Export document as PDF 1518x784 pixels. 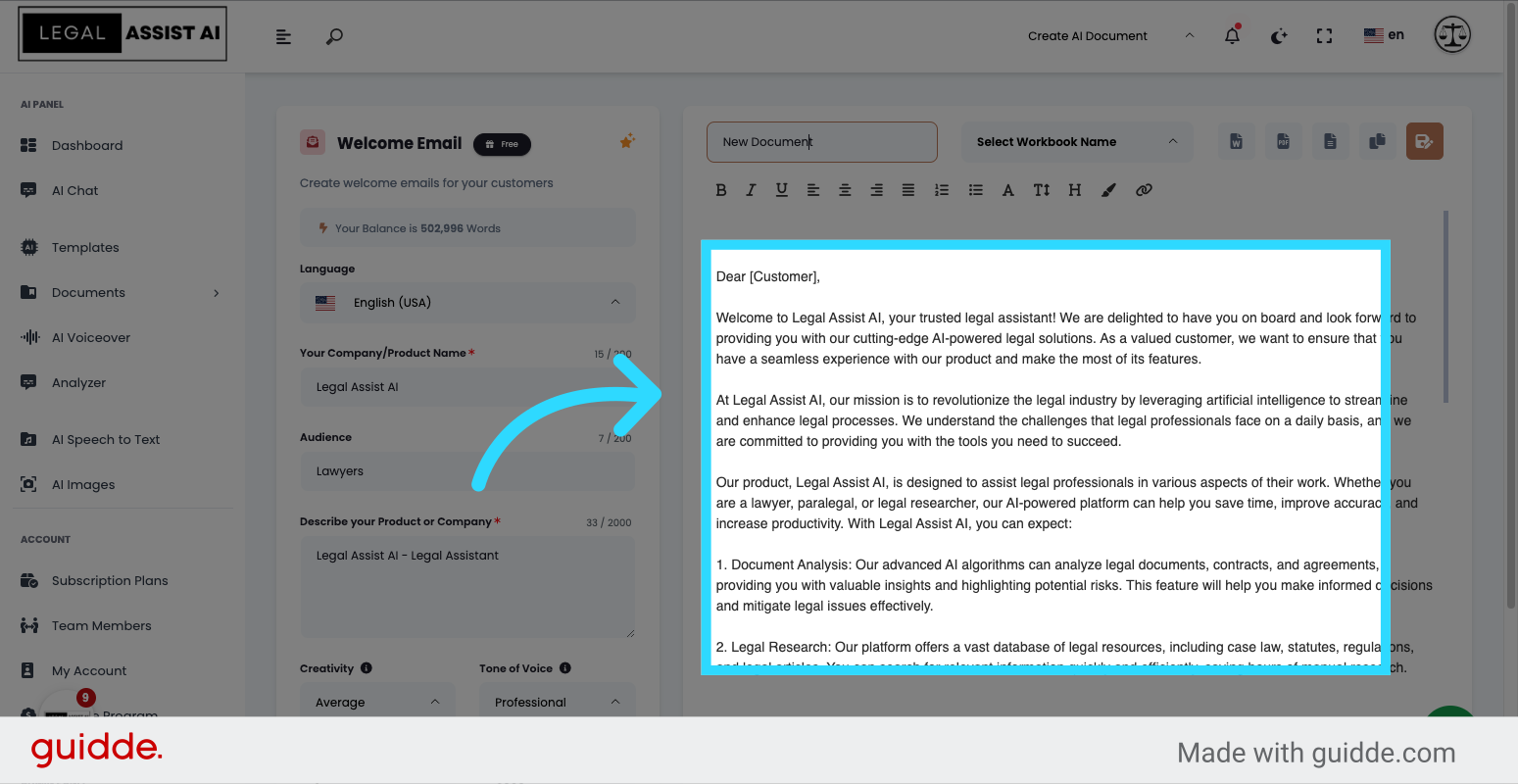[1284, 141]
